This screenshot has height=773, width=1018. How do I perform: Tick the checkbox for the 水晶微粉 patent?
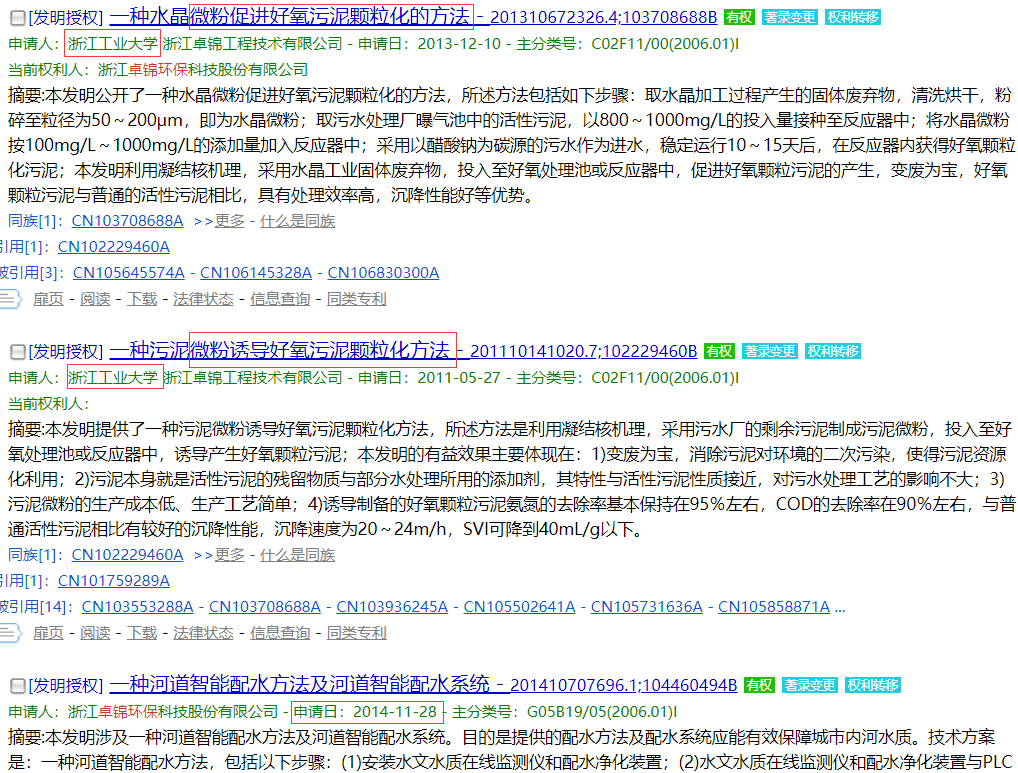17,17
